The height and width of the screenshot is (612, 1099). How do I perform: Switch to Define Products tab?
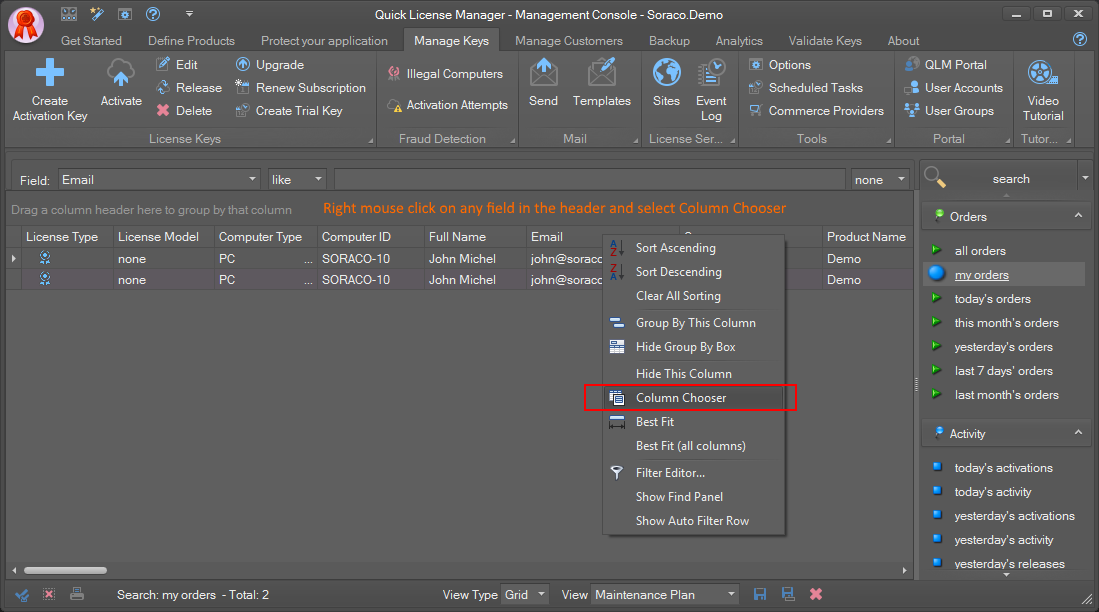tap(191, 41)
